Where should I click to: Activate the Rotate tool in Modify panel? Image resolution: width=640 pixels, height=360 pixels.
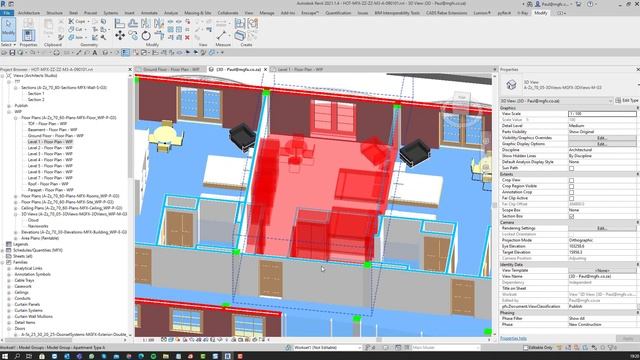(146, 36)
